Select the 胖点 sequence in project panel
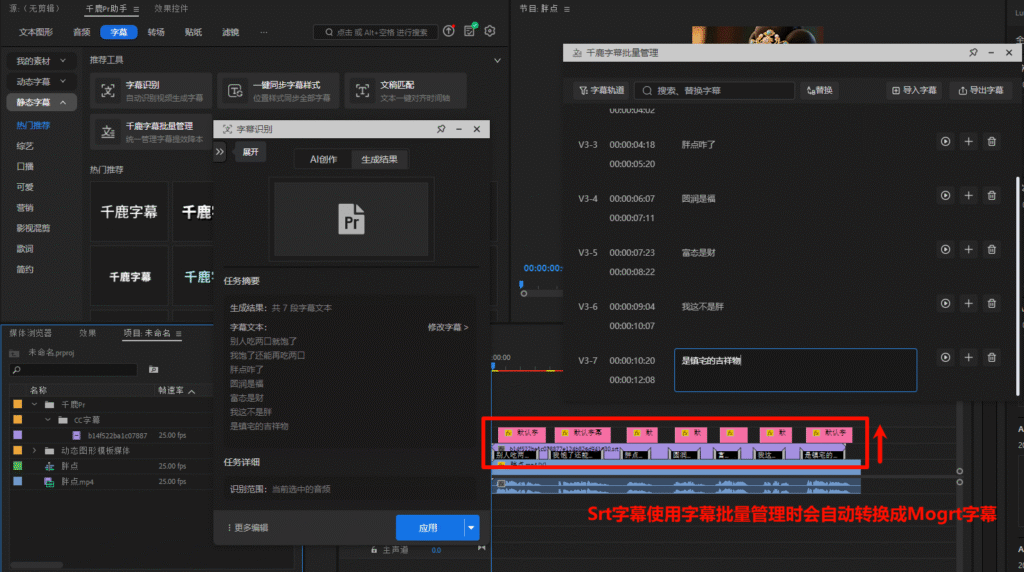Image resolution: width=1024 pixels, height=572 pixels. click(70, 466)
